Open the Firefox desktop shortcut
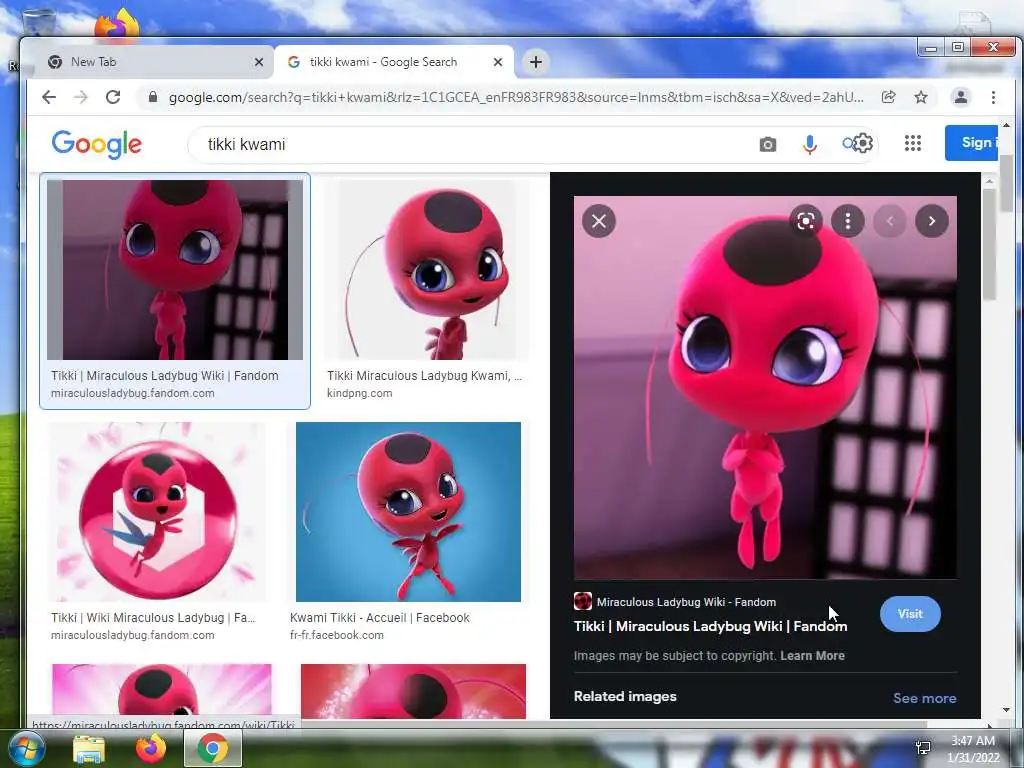 coord(118,25)
